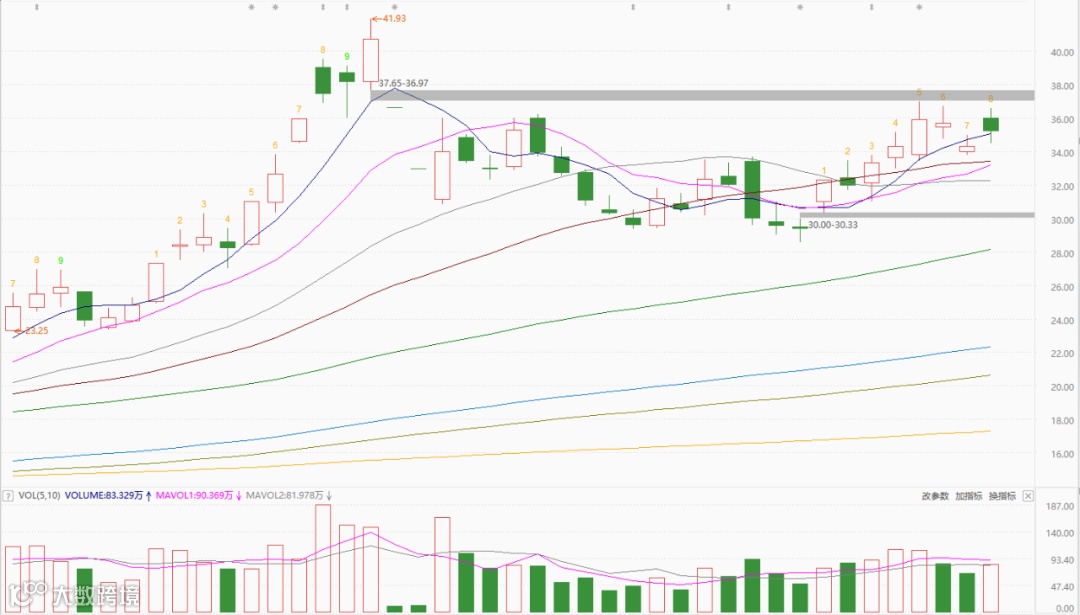Close the volume indicator panel with X
Image resolution: width=1080 pixels, height=615 pixels.
pos(1028,496)
